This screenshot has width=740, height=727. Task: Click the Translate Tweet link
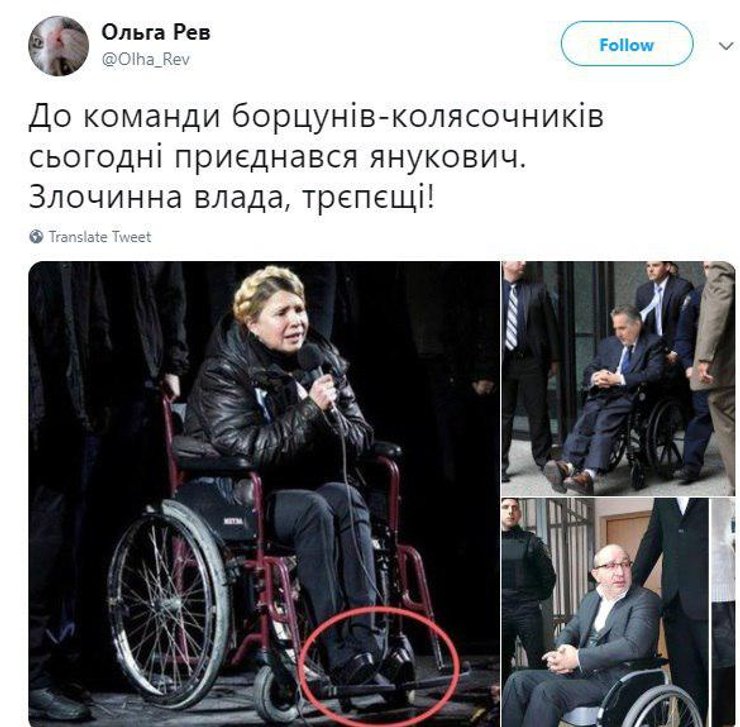pos(100,237)
